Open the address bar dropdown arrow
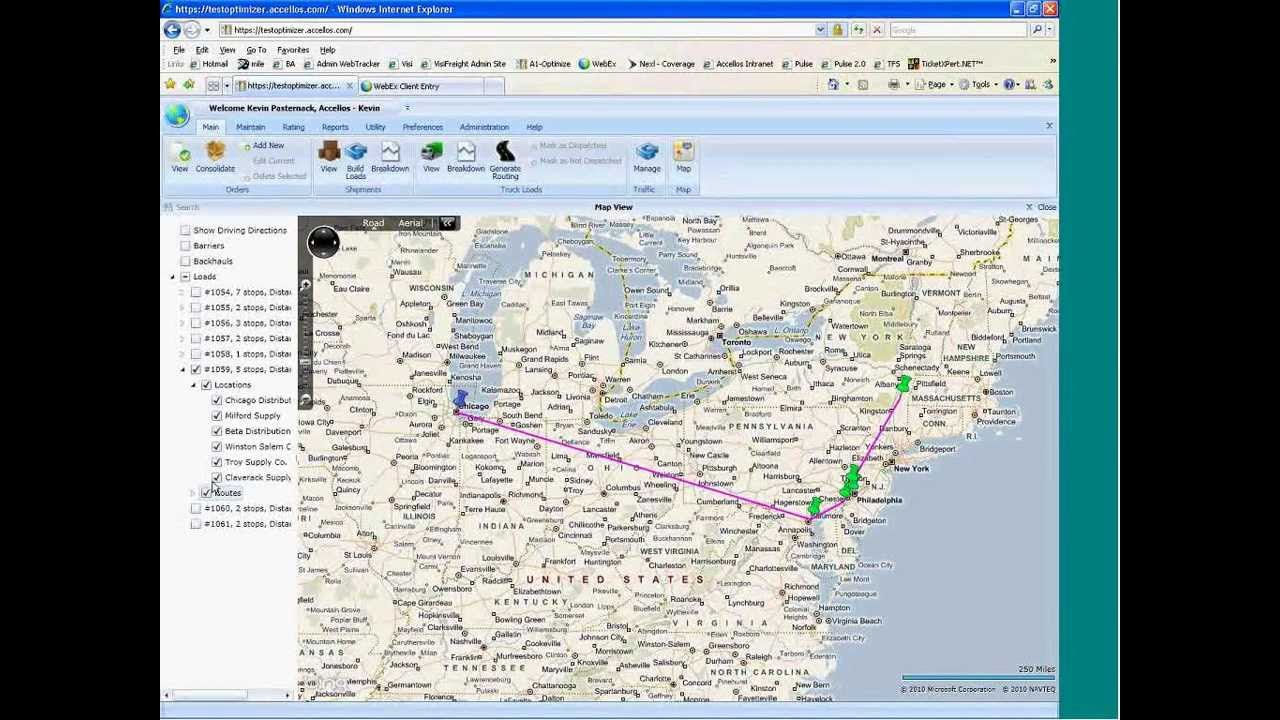 (820, 30)
